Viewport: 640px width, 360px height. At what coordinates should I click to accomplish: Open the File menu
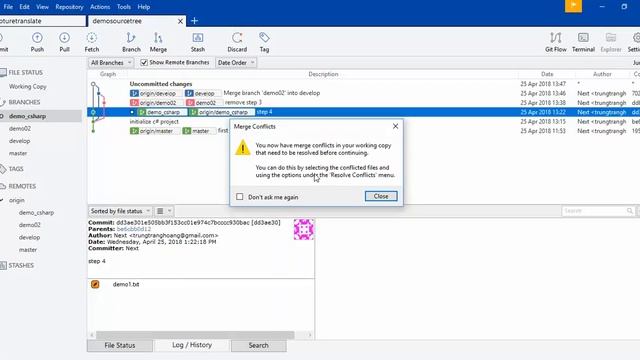pyautogui.click(x=8, y=7)
